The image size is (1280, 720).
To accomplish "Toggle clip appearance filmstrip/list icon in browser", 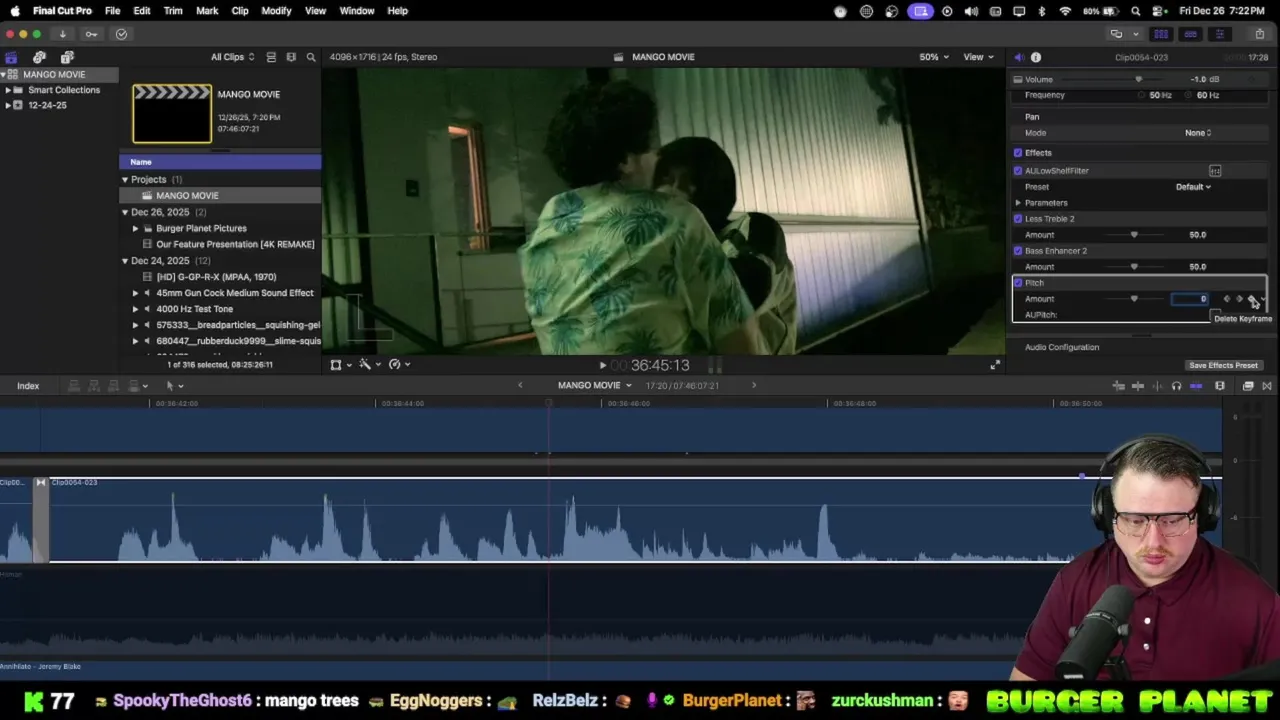I will coord(271,57).
